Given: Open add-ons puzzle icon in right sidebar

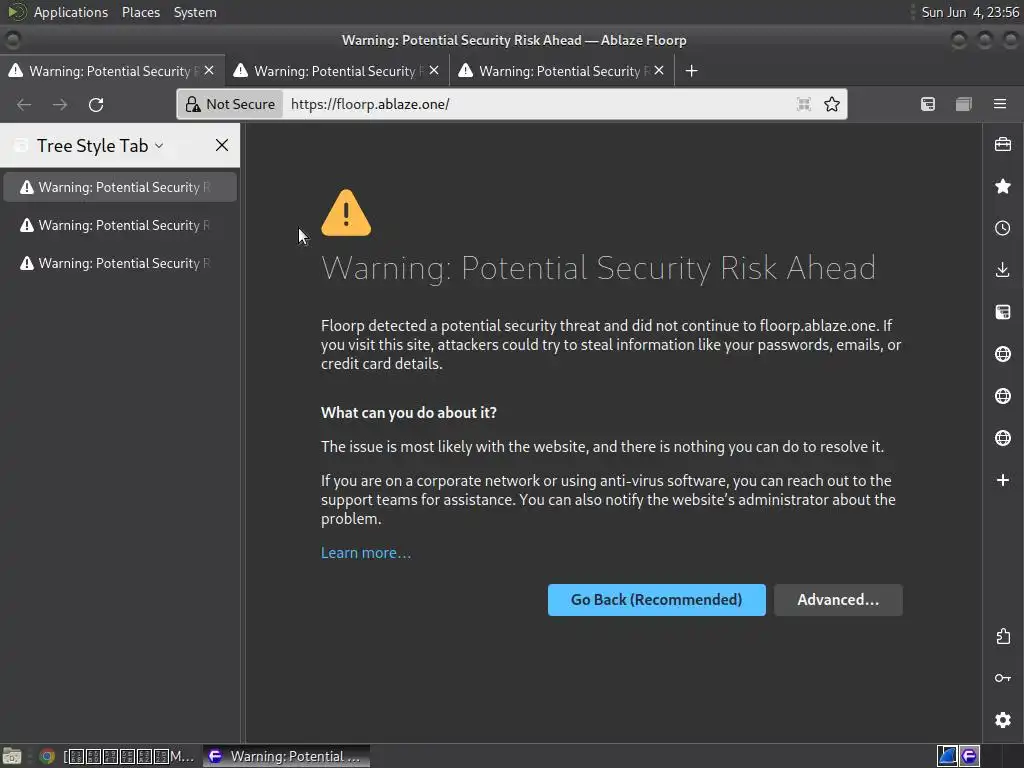Looking at the screenshot, I should pyautogui.click(x=1003, y=636).
